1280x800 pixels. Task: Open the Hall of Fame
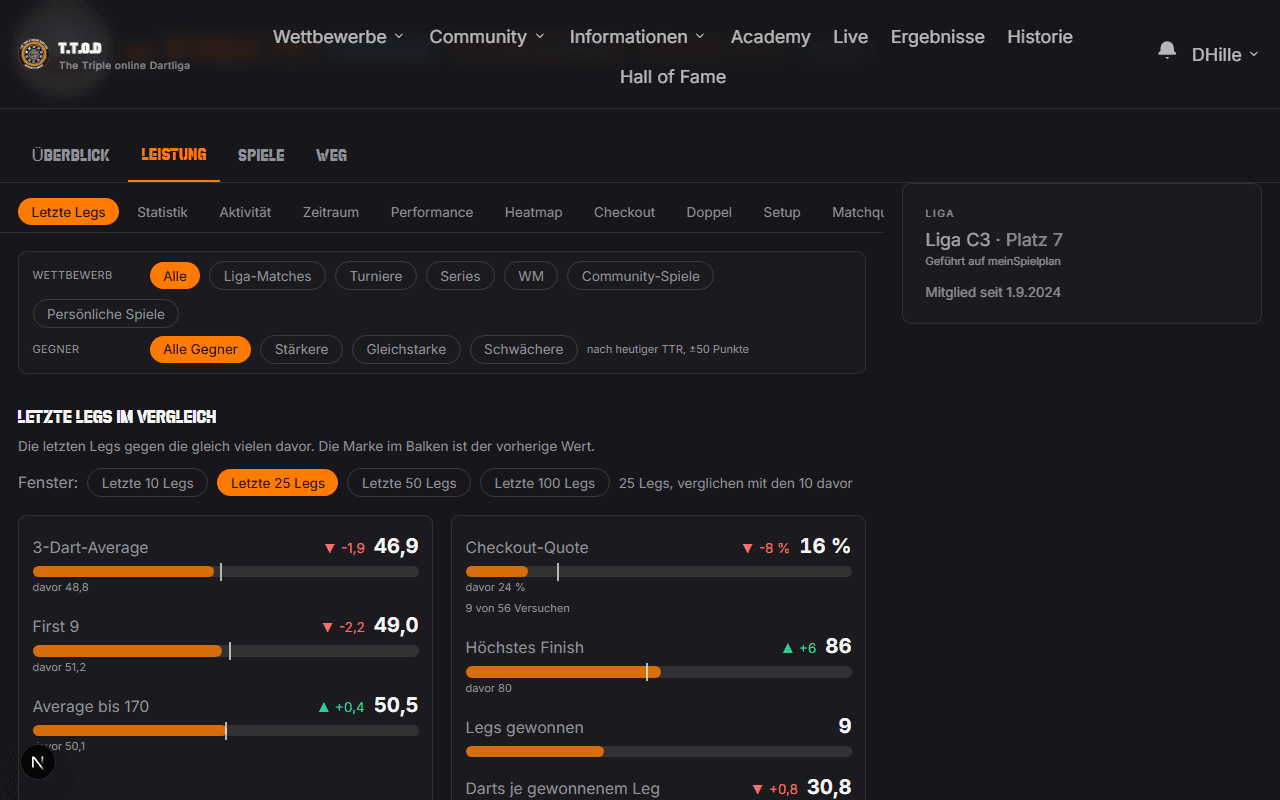[x=673, y=77]
